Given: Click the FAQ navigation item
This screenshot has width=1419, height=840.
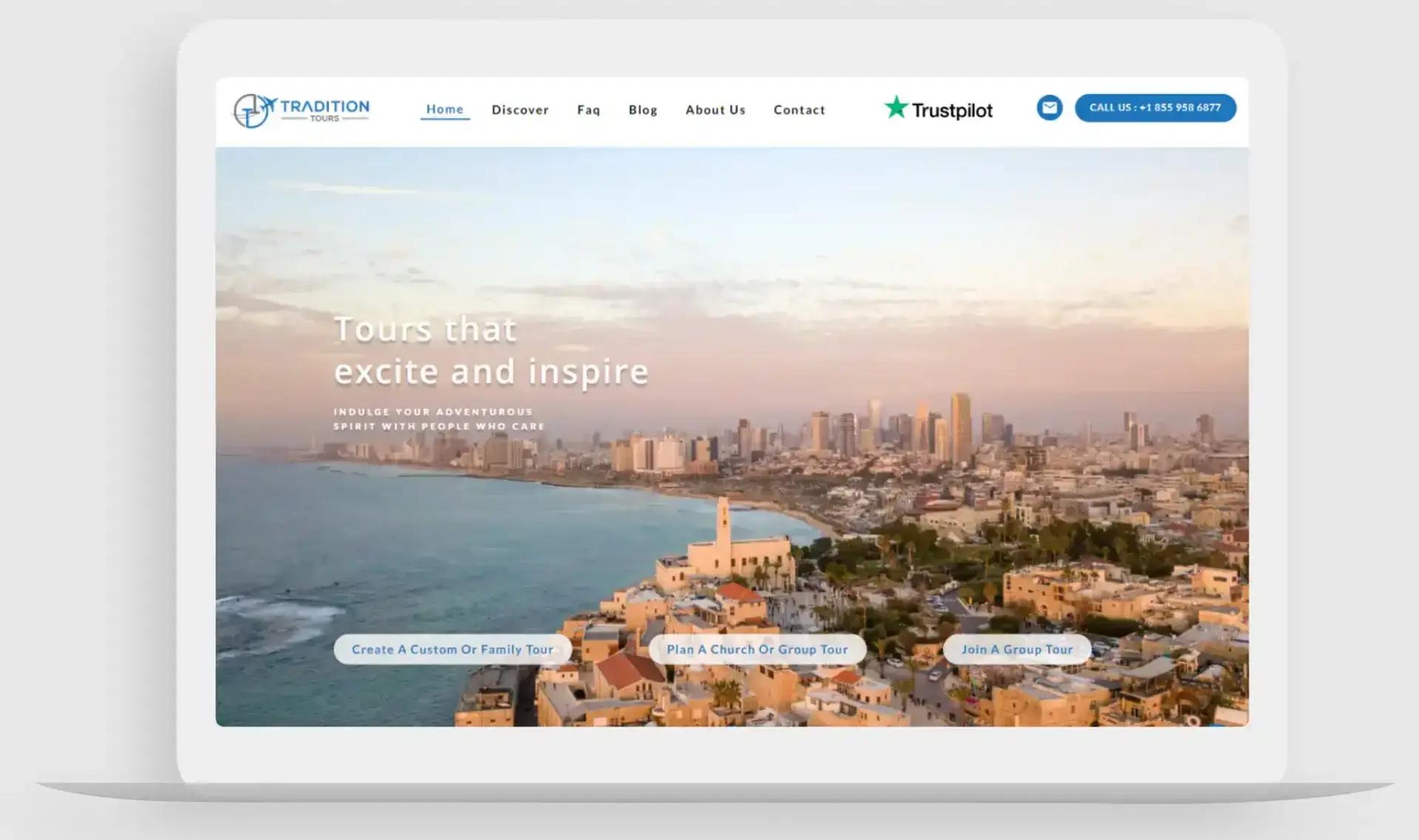Looking at the screenshot, I should [589, 109].
